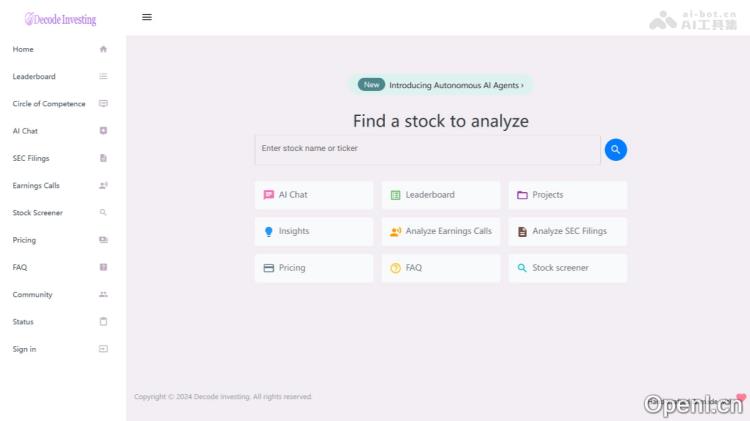Open the Introducing Autonomous AI Agents banner

441,85
